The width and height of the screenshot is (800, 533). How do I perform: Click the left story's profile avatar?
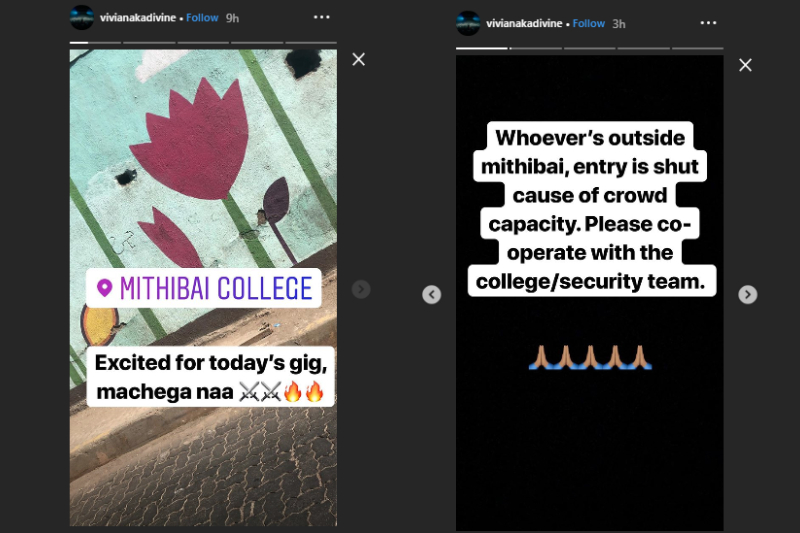(82, 17)
